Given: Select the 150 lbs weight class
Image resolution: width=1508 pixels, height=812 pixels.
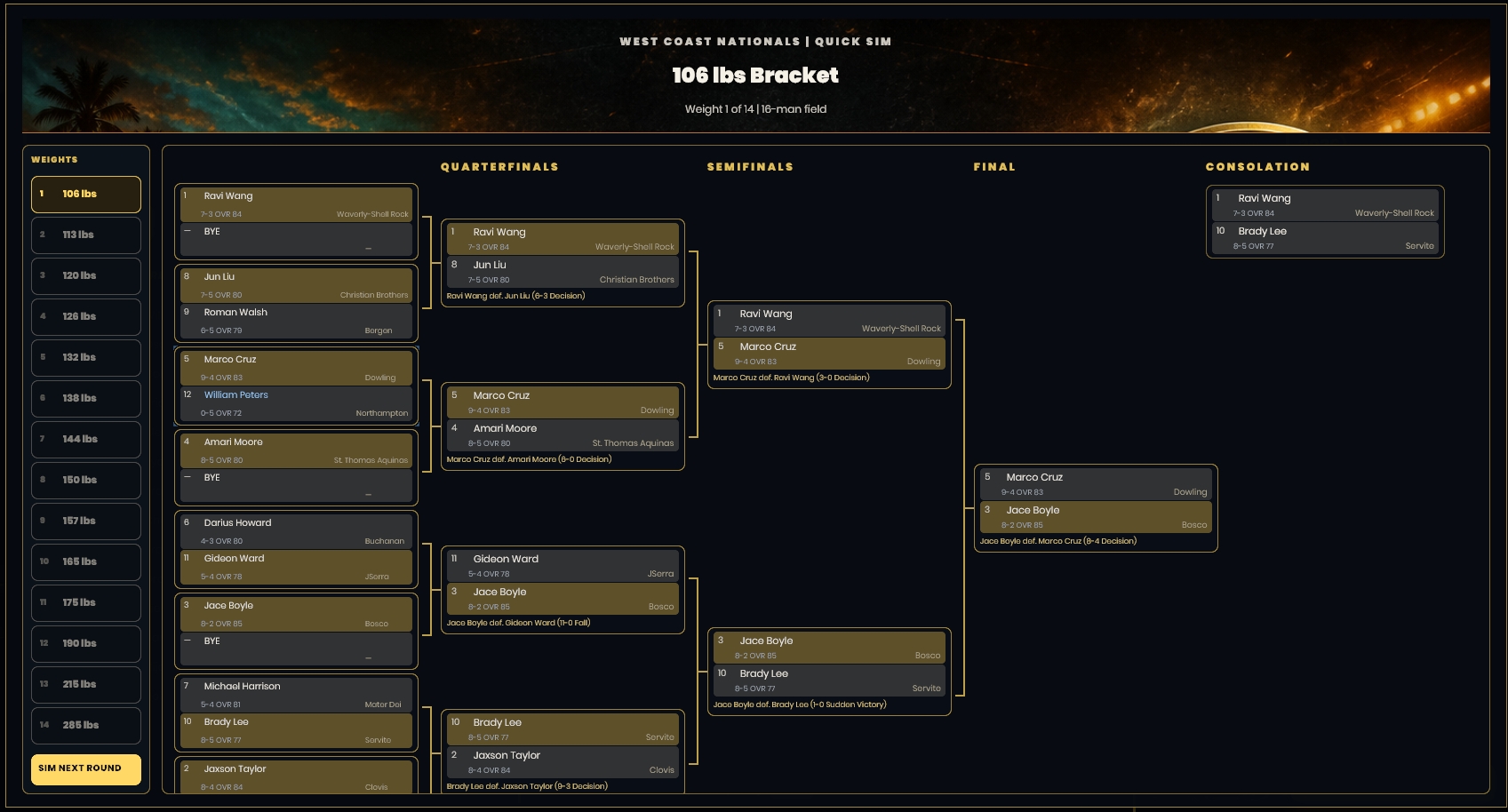Looking at the screenshot, I should (86, 481).
